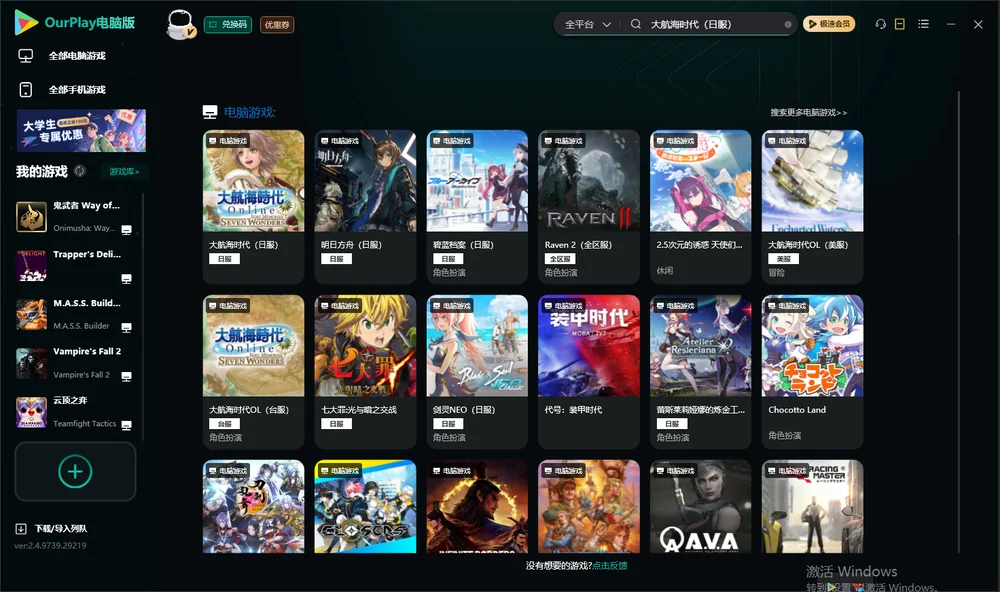This screenshot has height=592, width=1000.
Task: Open 七大罪:光与暗之交战 game card
Action: (365, 371)
